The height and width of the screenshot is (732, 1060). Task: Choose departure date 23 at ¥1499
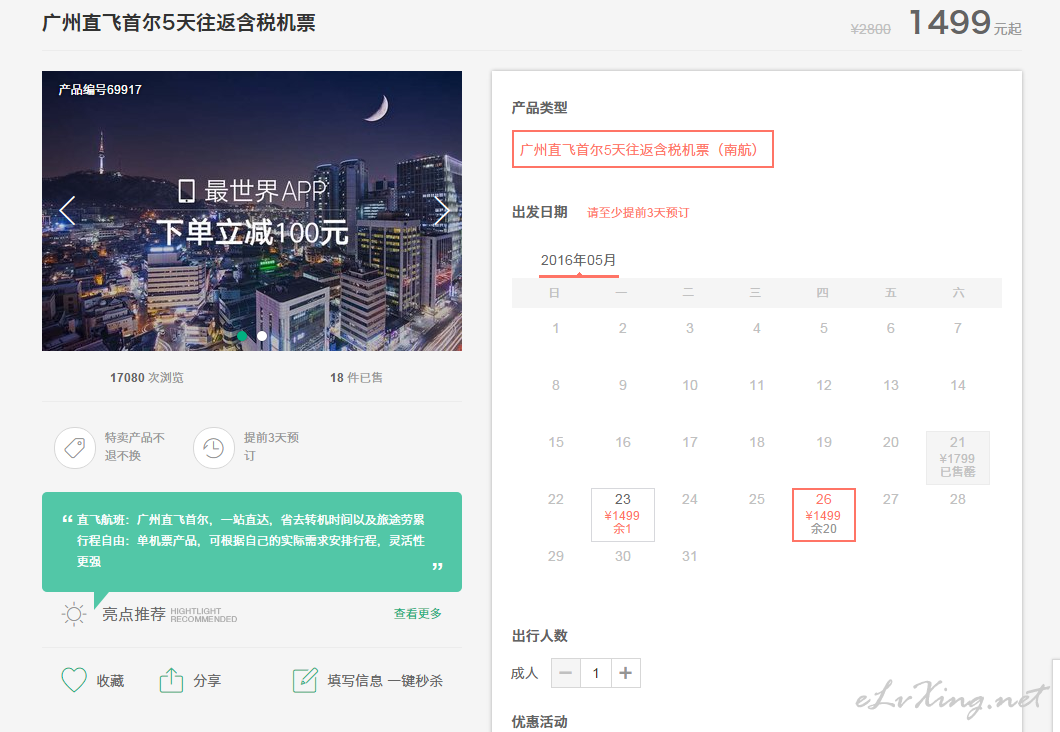[x=623, y=514]
